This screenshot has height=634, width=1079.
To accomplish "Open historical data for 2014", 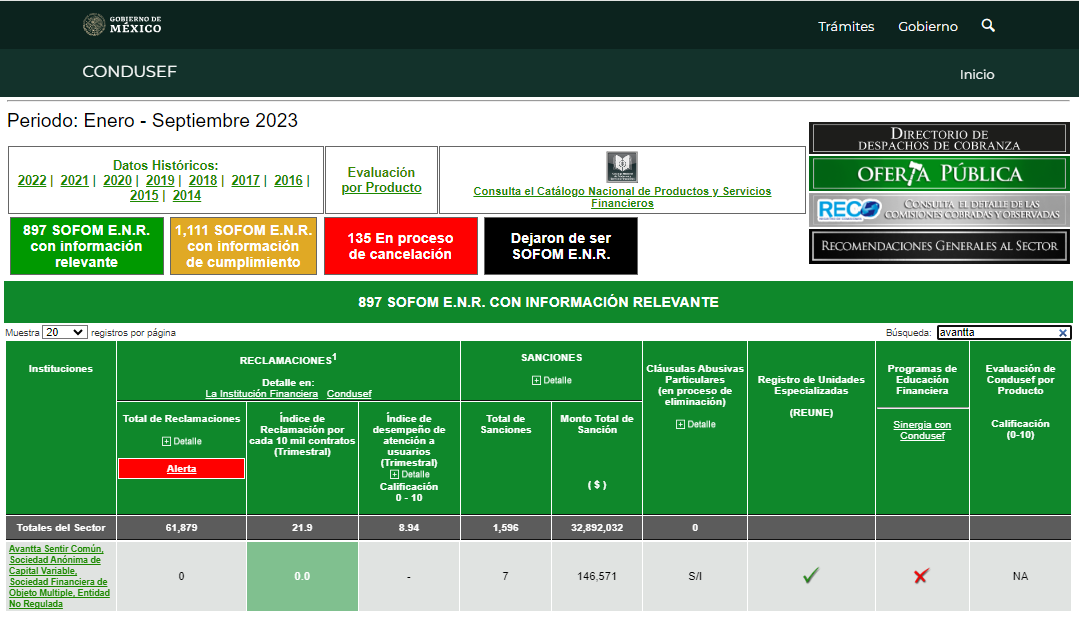I will pyautogui.click(x=187, y=196).
